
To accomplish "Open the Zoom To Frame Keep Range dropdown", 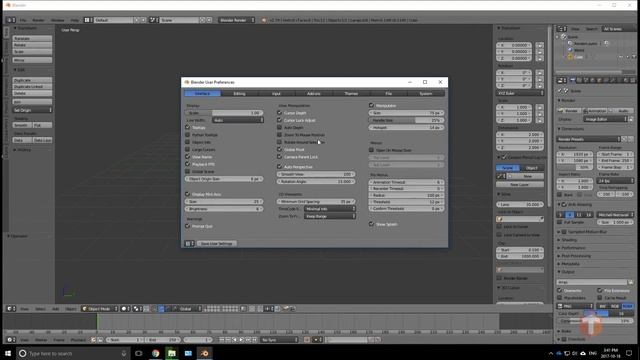I will tap(330, 216).
